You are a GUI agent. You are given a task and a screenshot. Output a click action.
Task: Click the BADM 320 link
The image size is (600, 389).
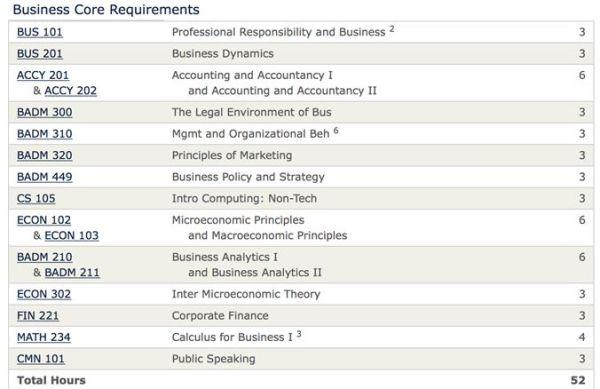[44, 155]
